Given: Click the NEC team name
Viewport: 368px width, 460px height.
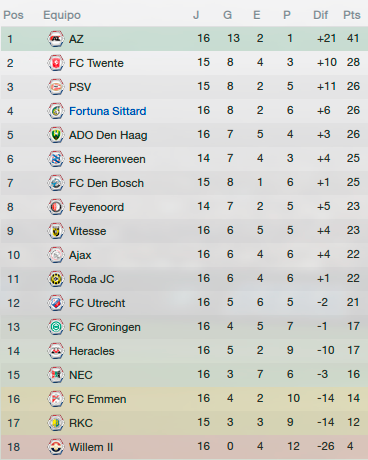Looking at the screenshot, I should [x=81, y=375].
